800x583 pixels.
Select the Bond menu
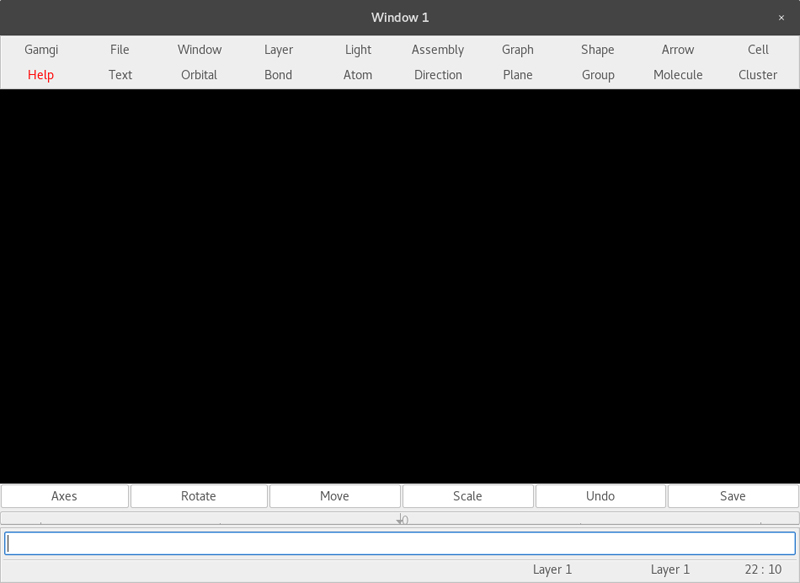click(278, 75)
